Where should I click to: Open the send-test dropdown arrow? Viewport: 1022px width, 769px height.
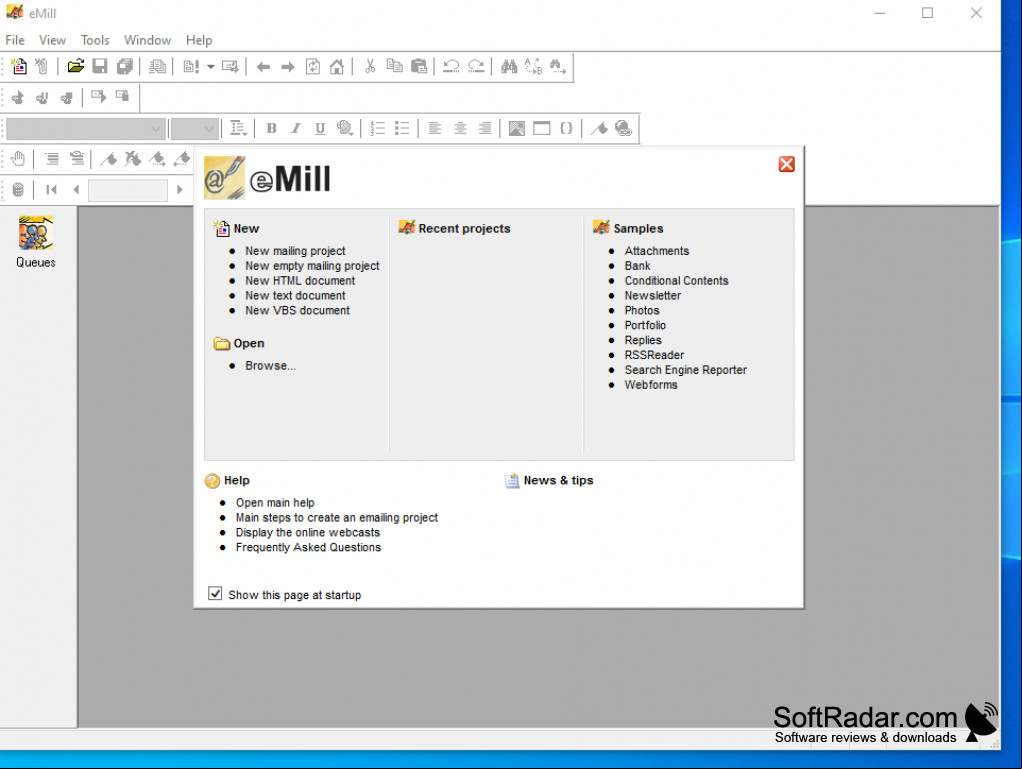(211, 66)
